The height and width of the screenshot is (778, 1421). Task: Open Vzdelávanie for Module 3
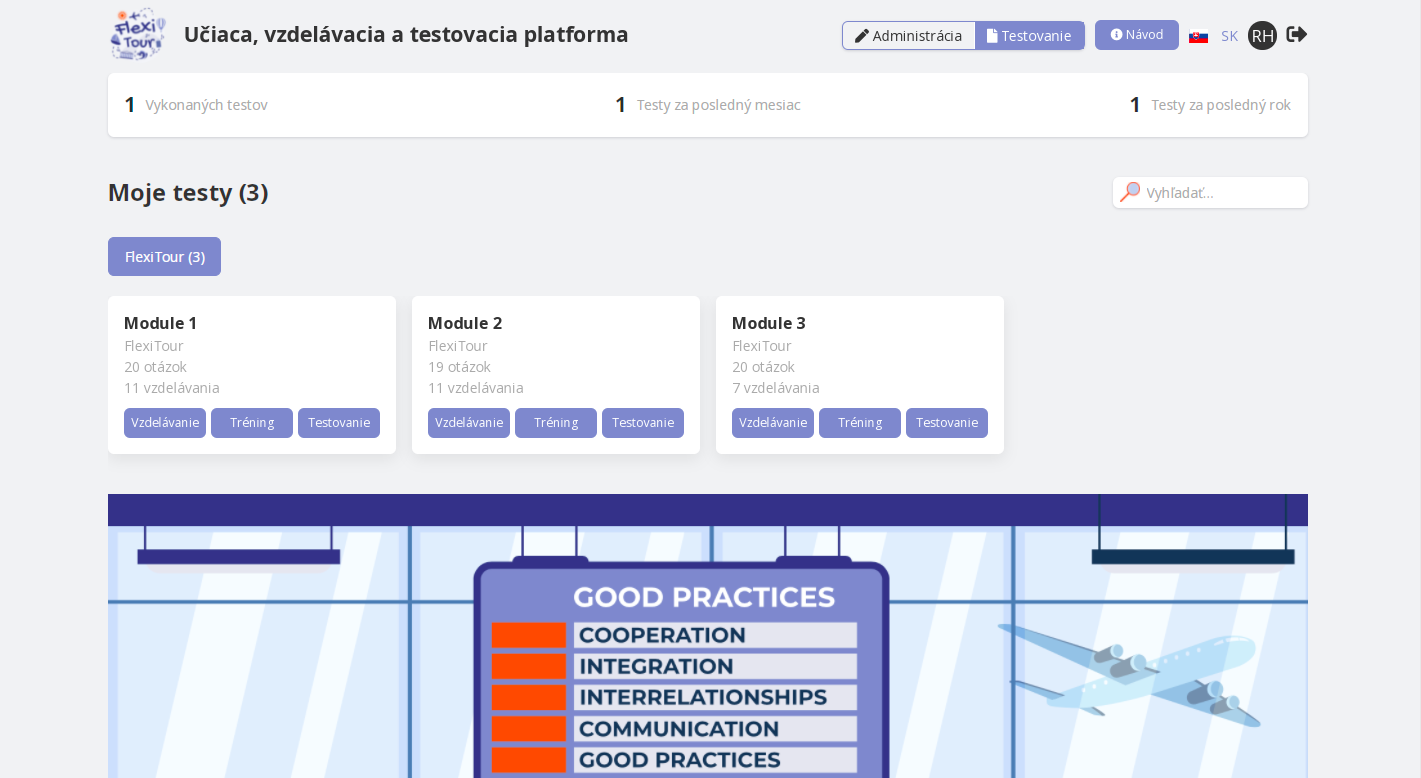pos(773,423)
